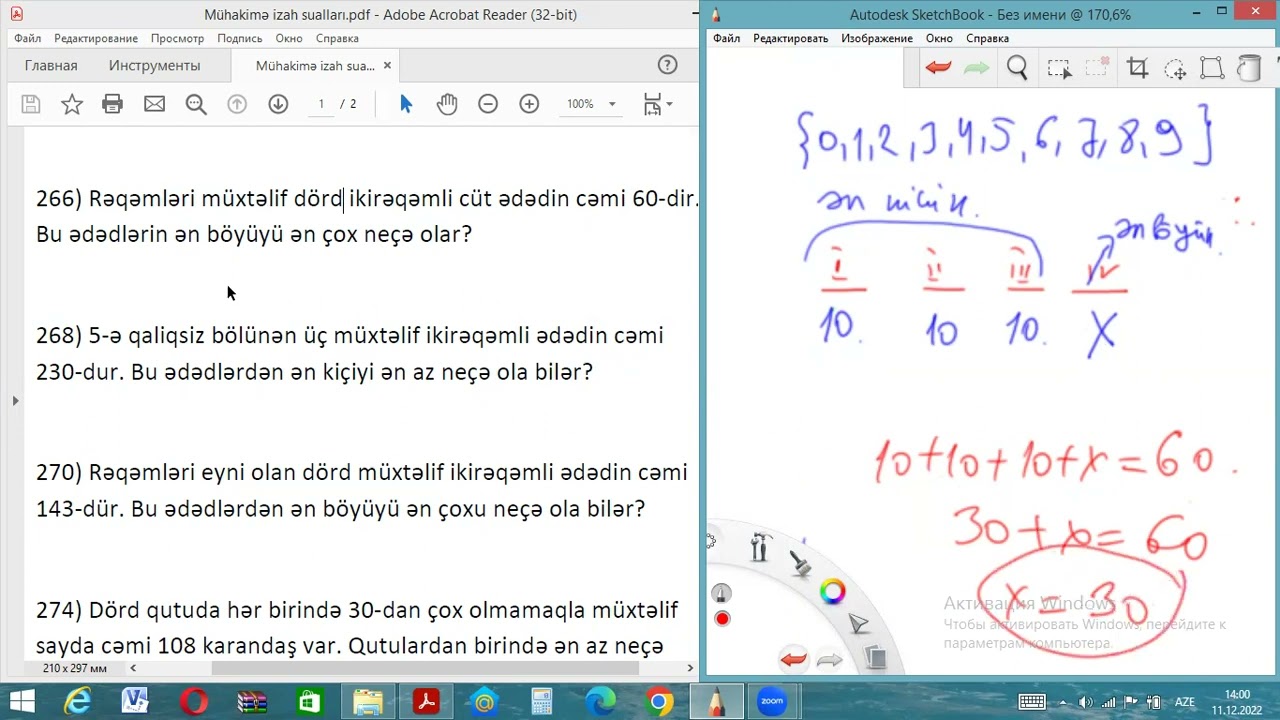Image resolution: width=1280 pixels, height=720 pixels.
Task: Open the Инструменты tab in Acrobat
Action: [x=154, y=65]
